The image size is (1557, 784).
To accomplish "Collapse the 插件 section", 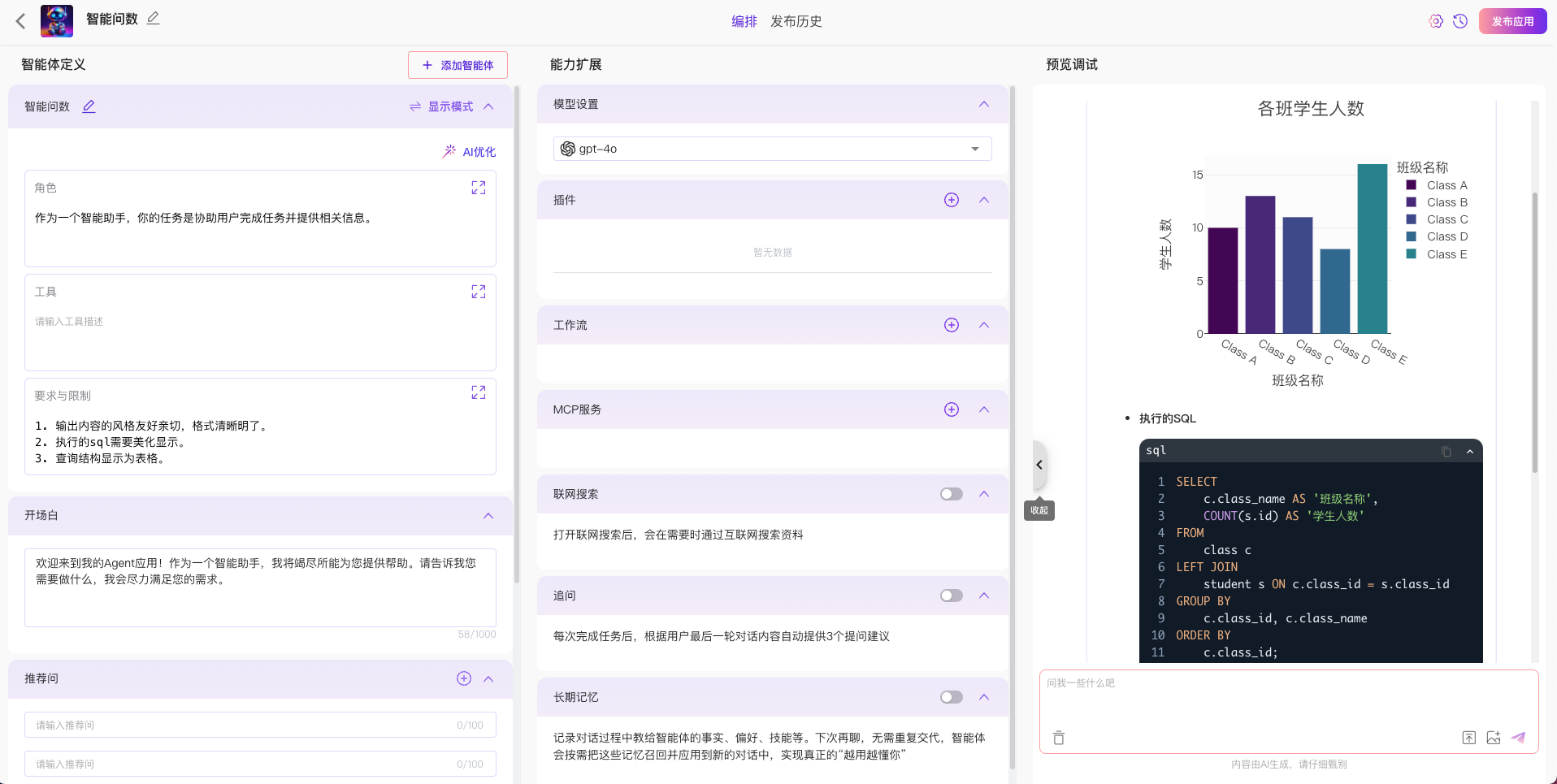I will [984, 200].
